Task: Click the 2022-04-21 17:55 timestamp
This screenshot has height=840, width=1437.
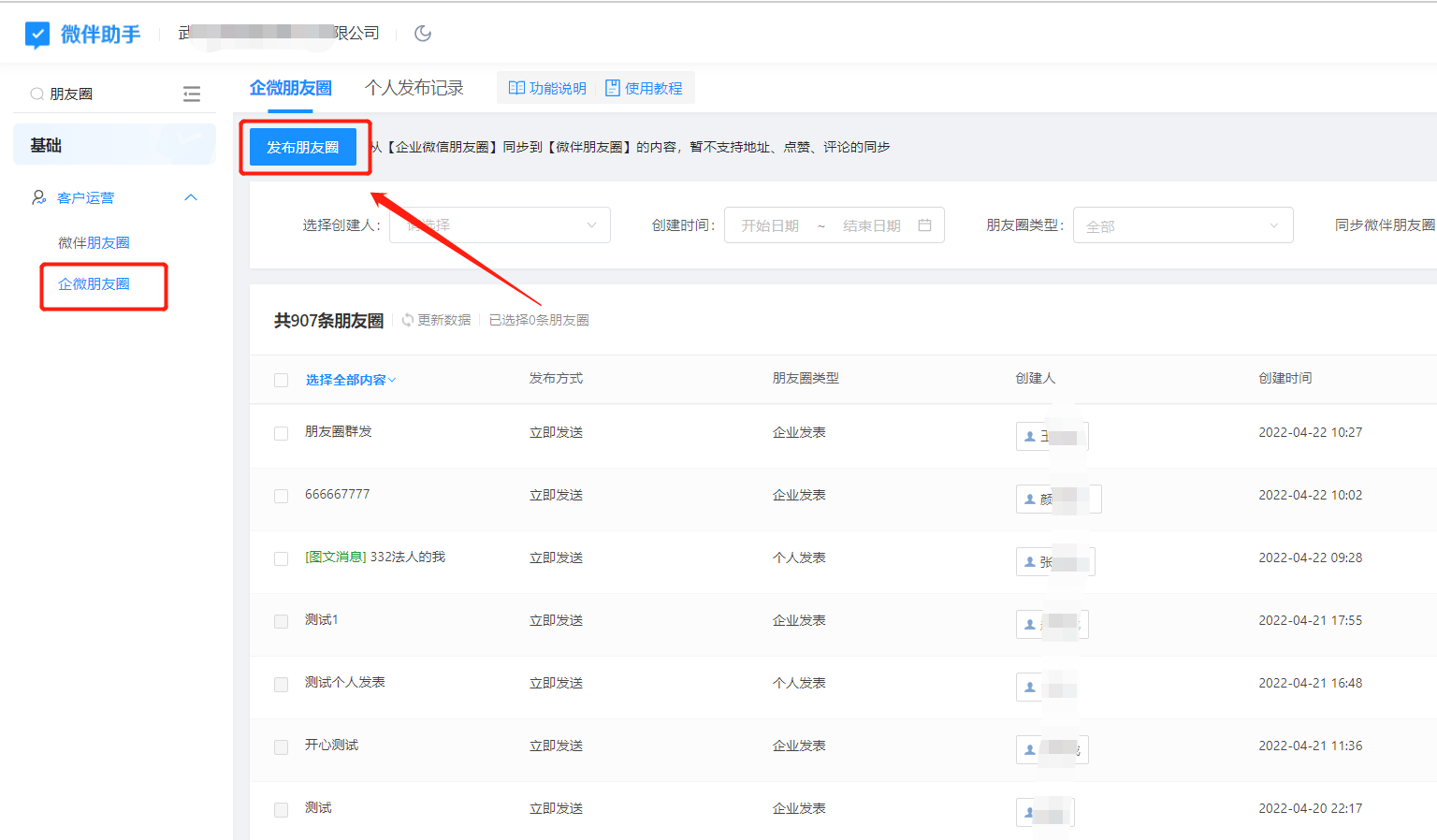Action: click(1310, 620)
